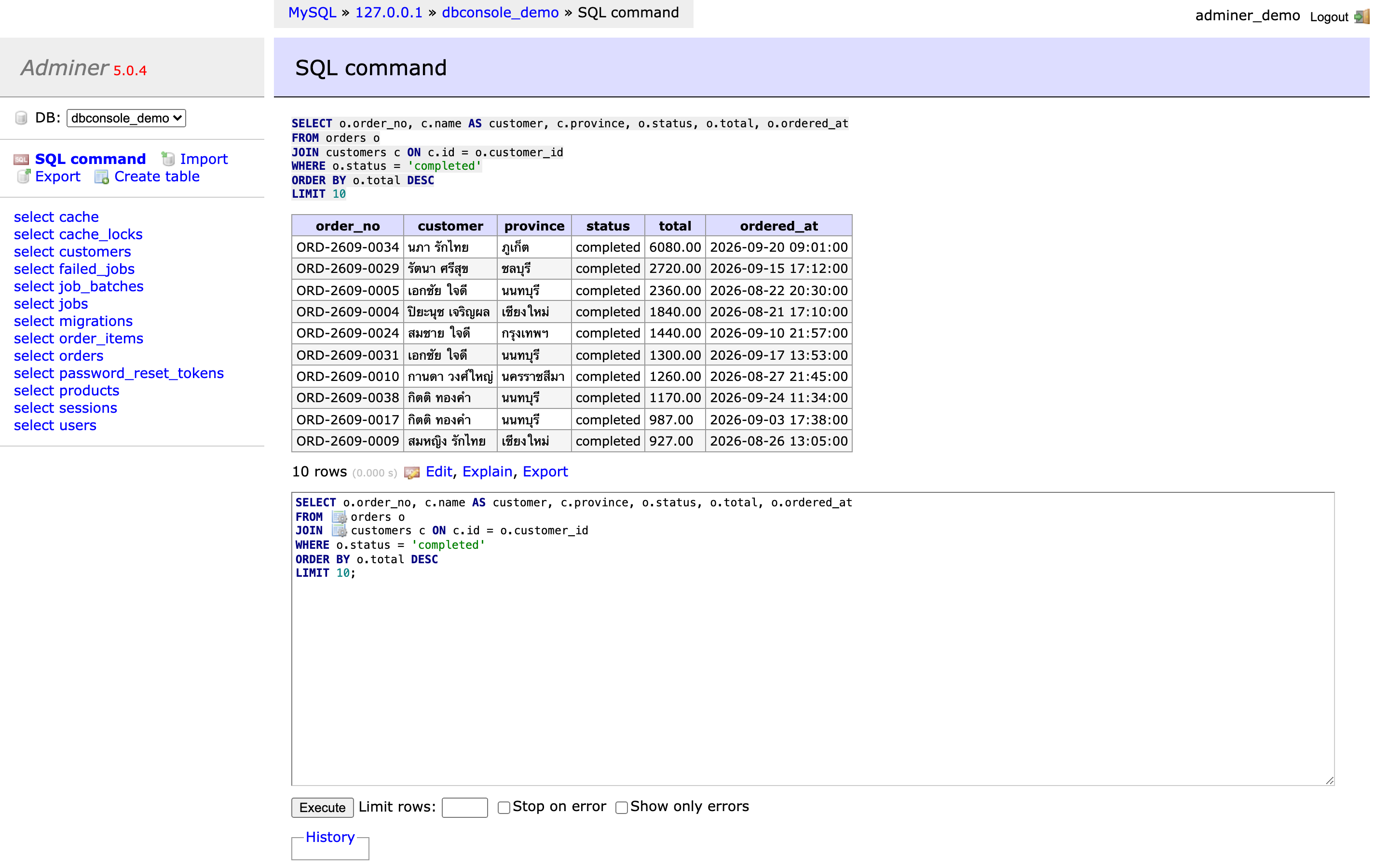Open the 127.0.0.1 breadcrumb link

[x=389, y=13]
